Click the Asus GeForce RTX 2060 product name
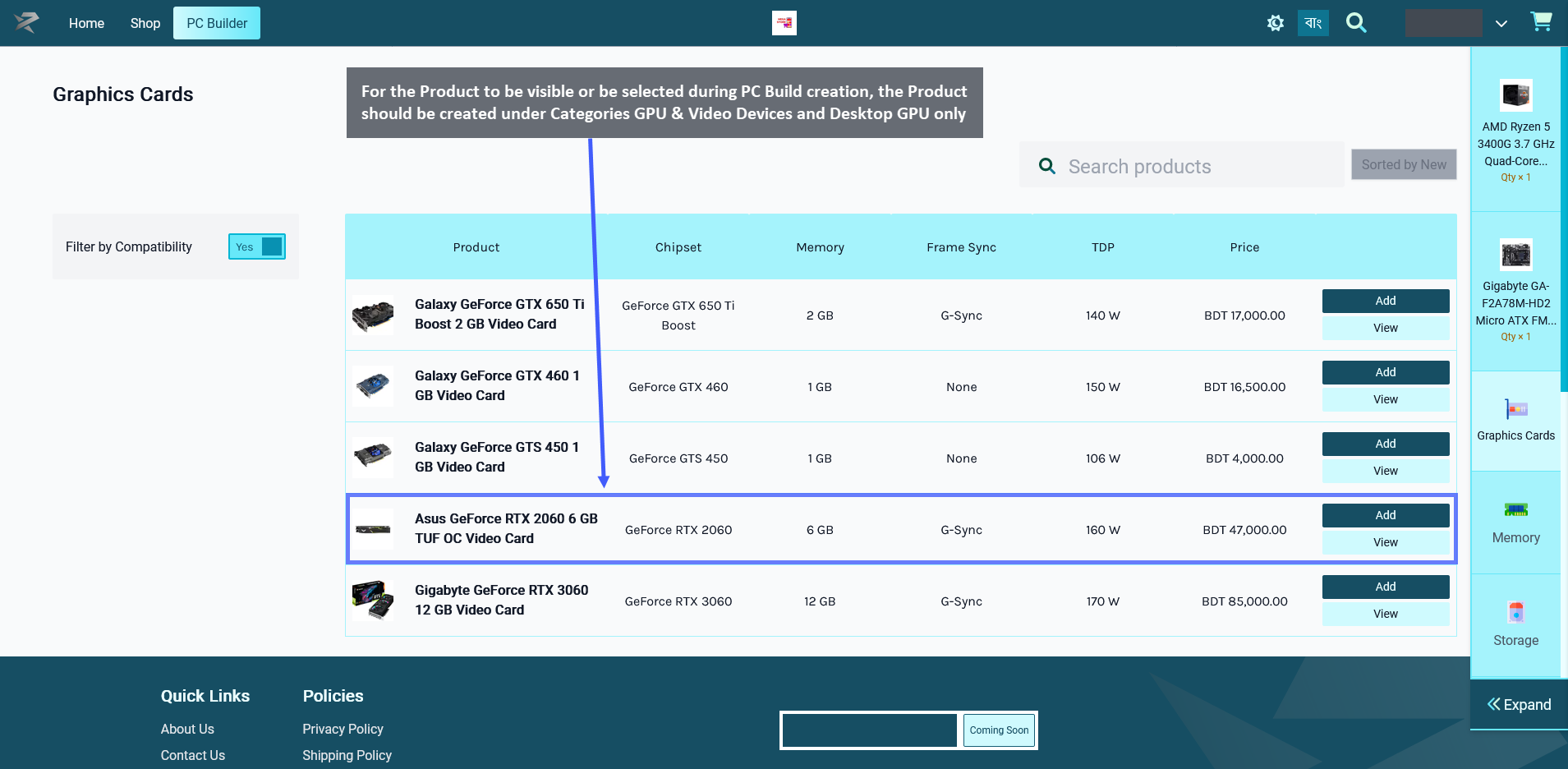 pyautogui.click(x=506, y=528)
